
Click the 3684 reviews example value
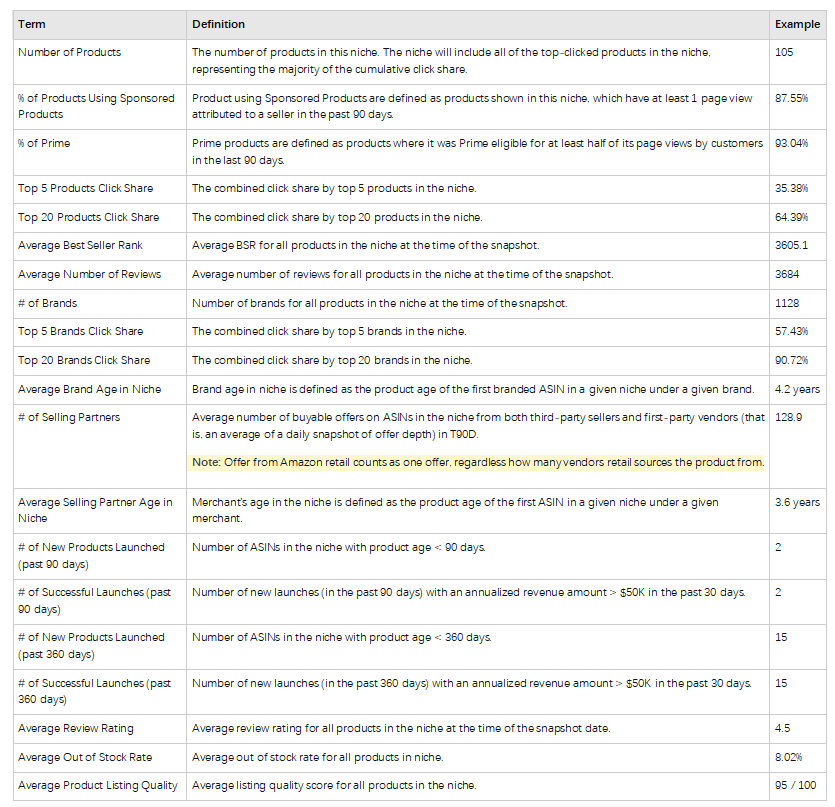[786, 275]
